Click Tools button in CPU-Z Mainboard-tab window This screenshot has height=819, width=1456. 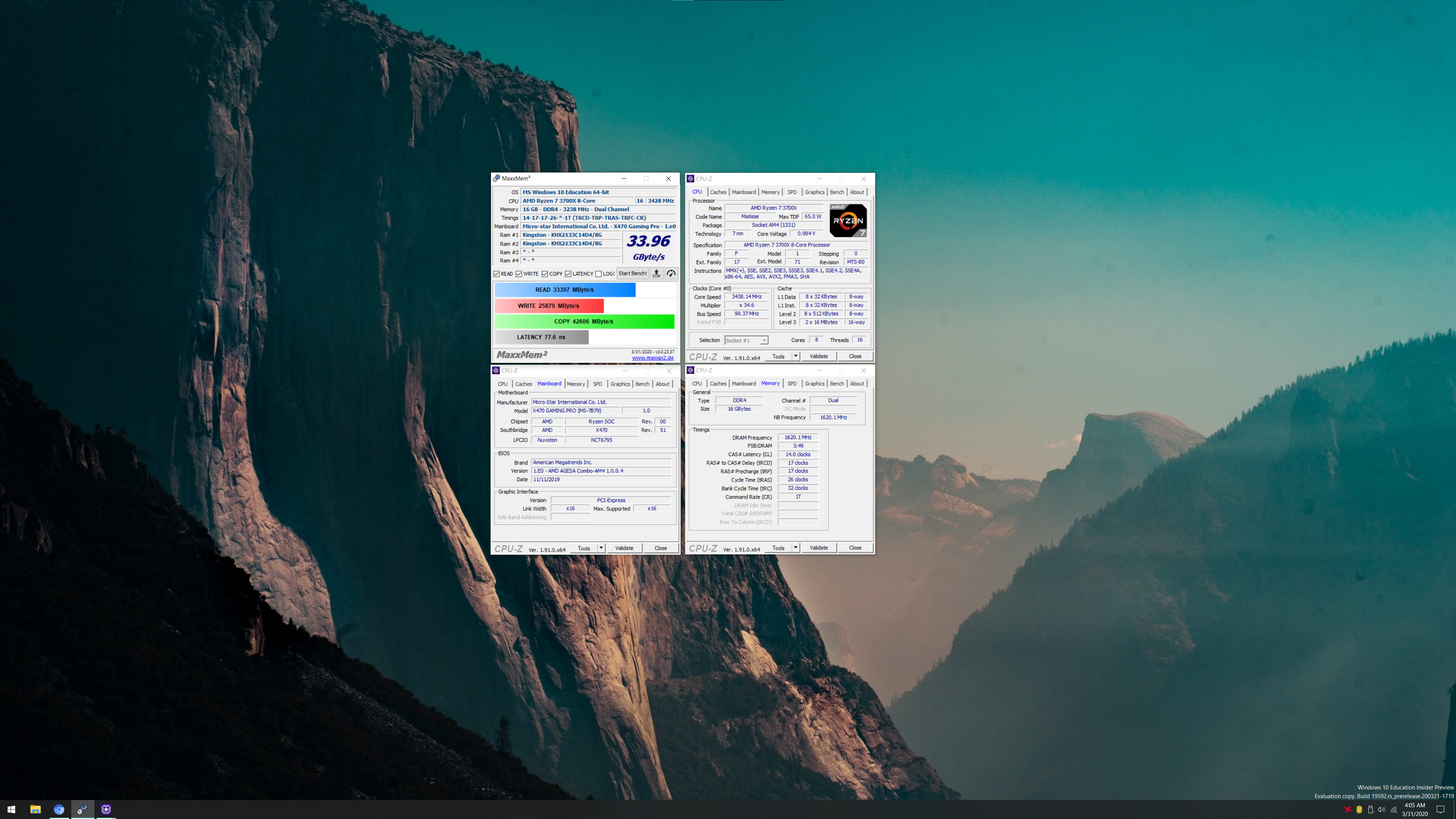pyautogui.click(x=584, y=548)
